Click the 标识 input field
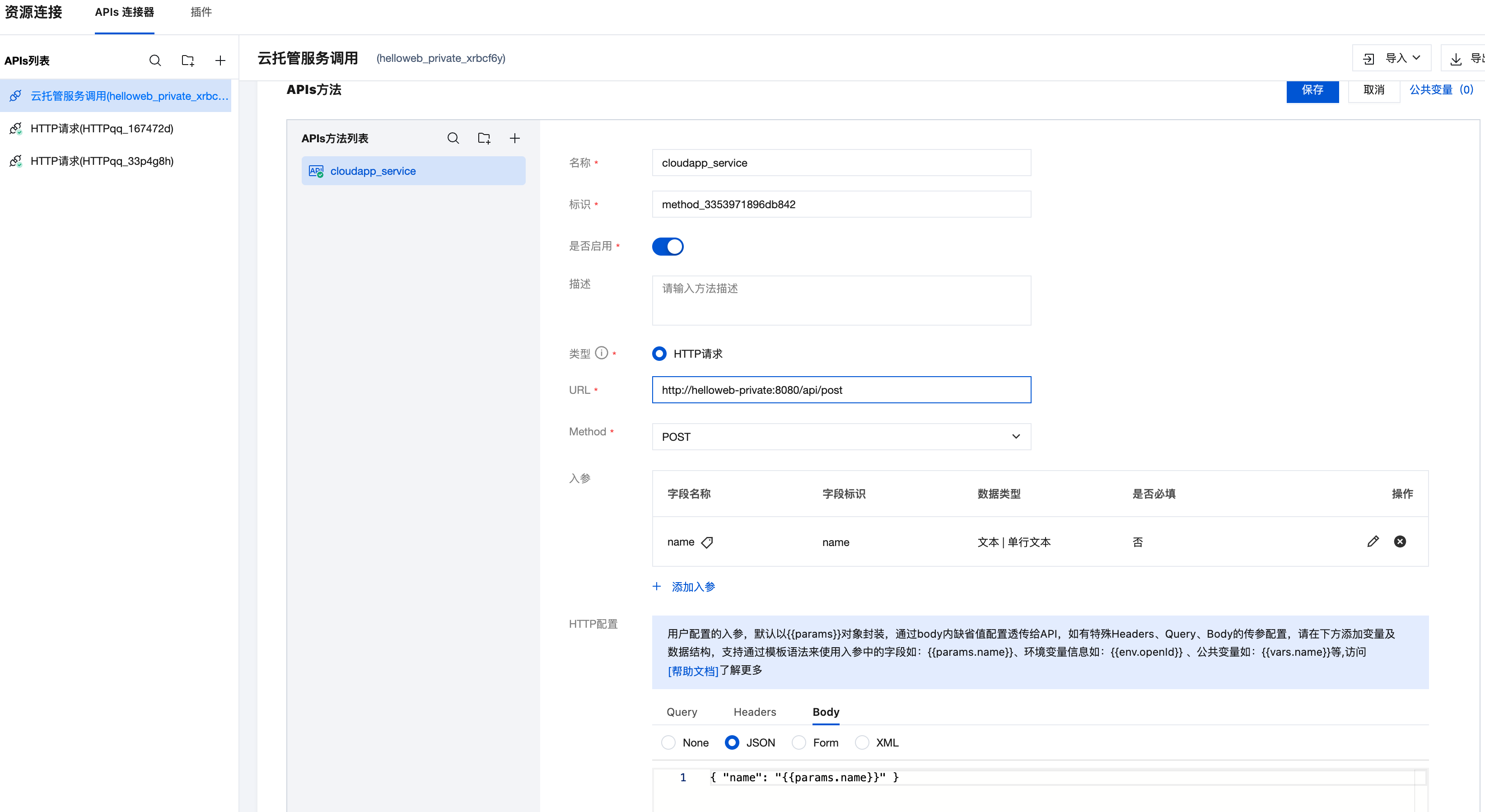 pyautogui.click(x=841, y=204)
